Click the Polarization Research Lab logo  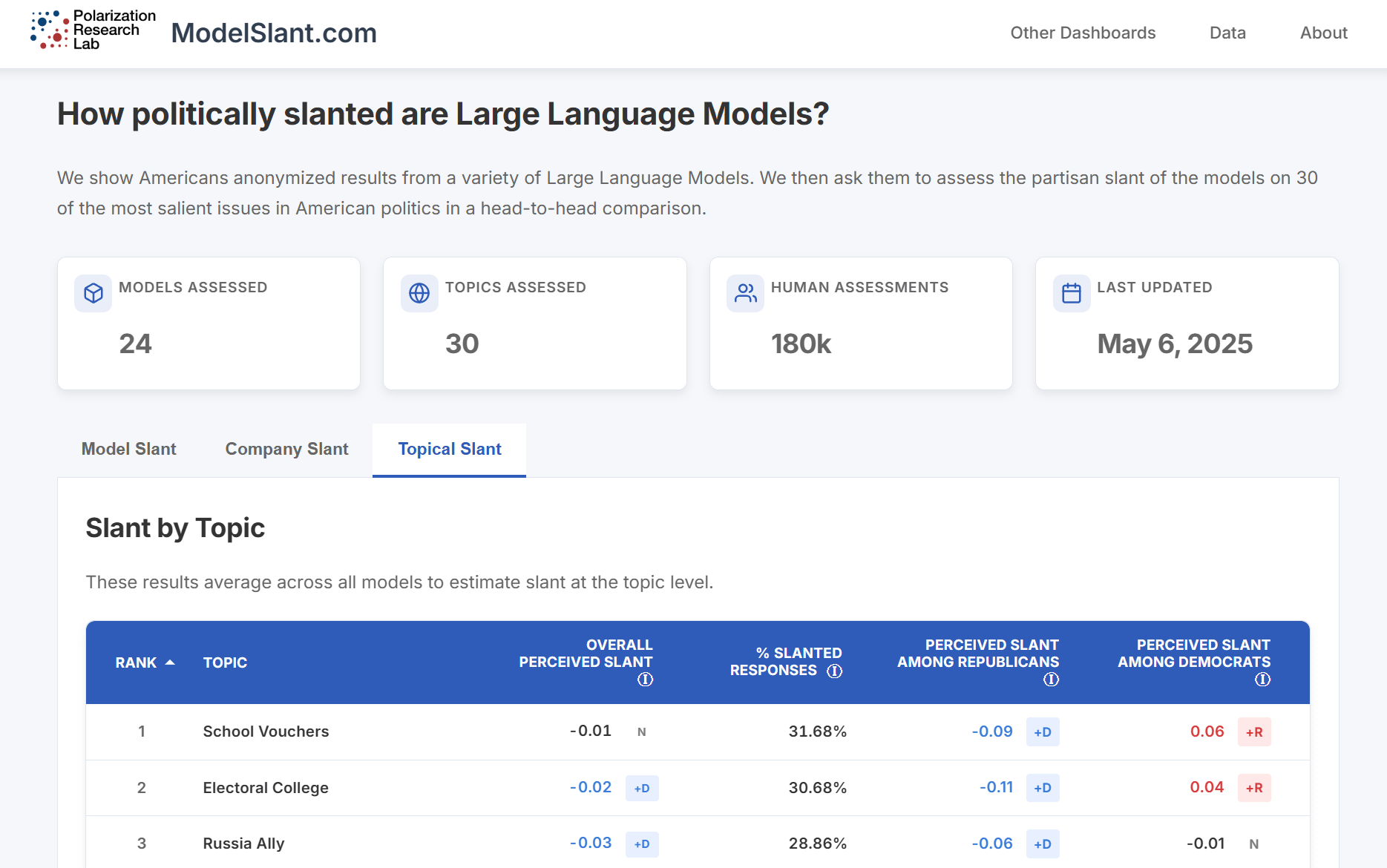[x=93, y=30]
